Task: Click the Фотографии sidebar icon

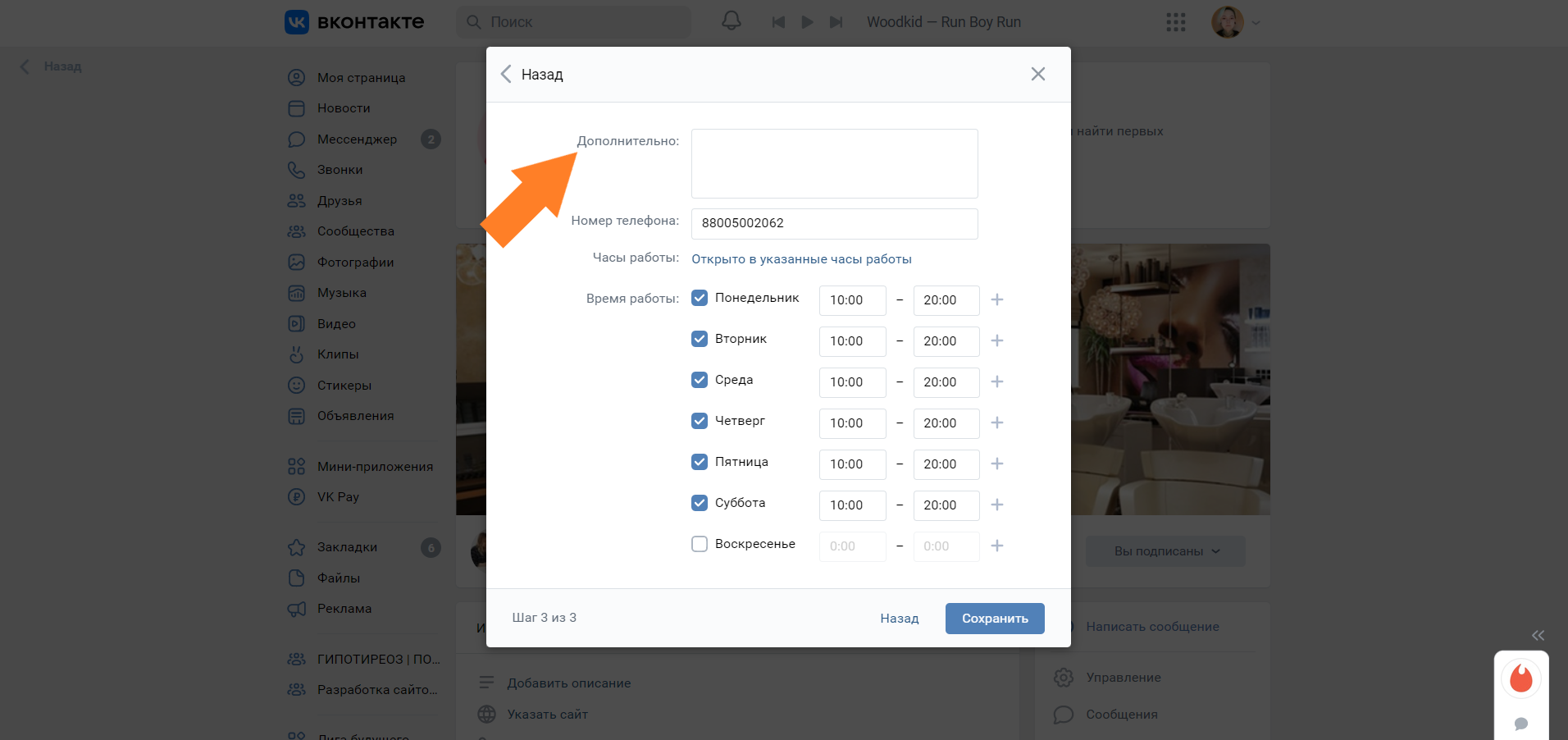Action: 296,263
